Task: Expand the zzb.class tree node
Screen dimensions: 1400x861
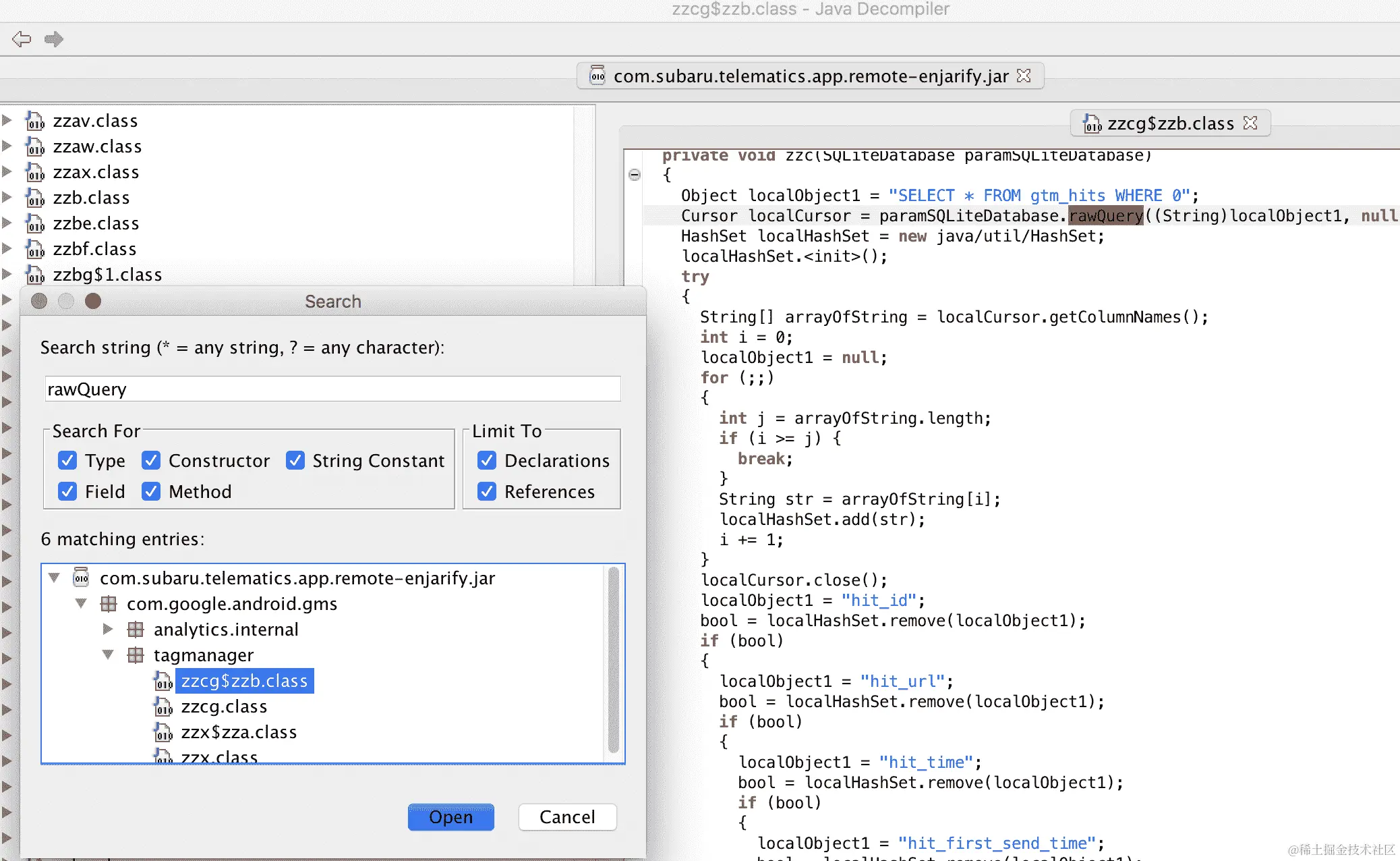Action: click(x=7, y=198)
